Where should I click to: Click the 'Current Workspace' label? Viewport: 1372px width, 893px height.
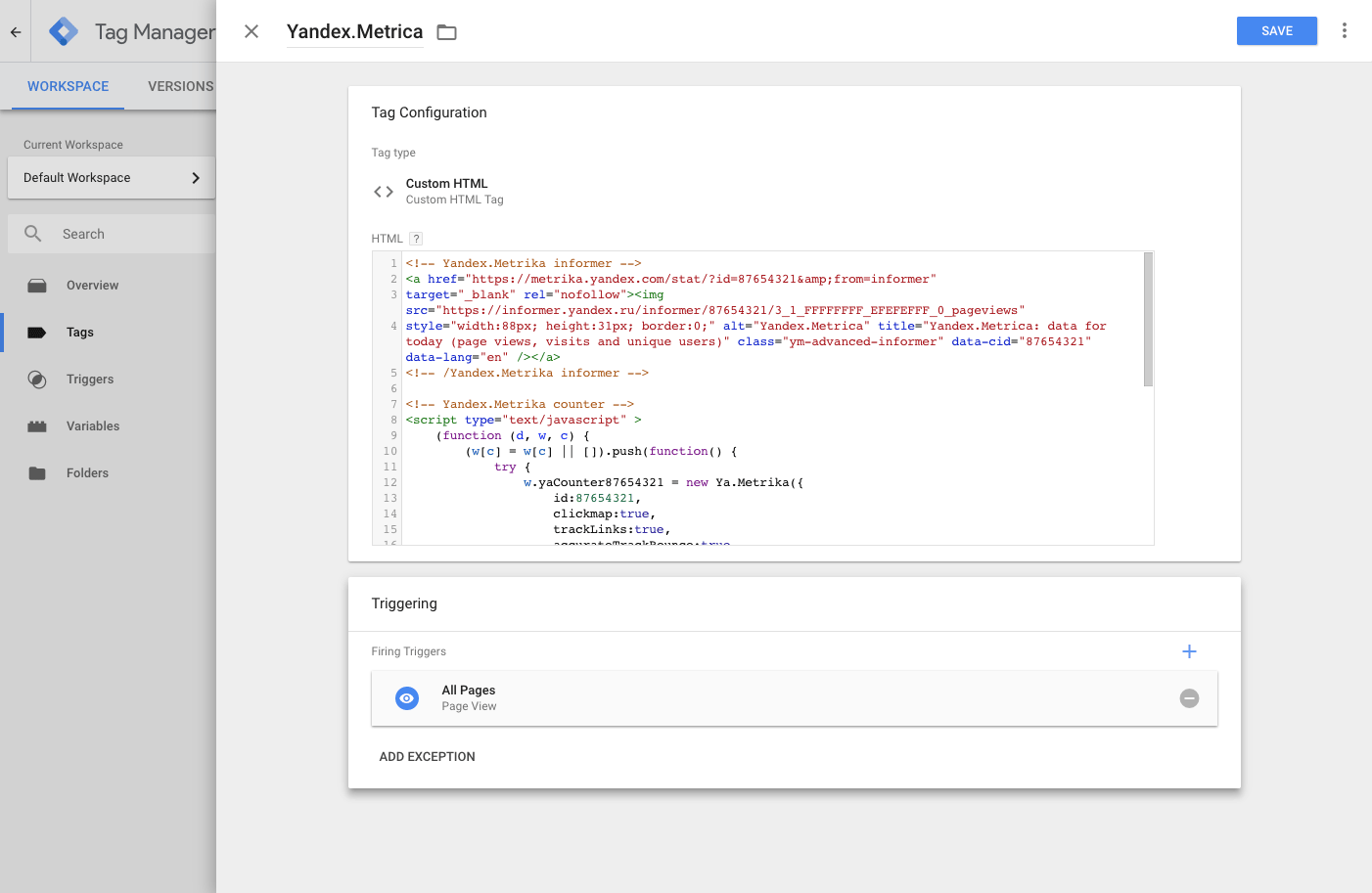tap(73, 145)
